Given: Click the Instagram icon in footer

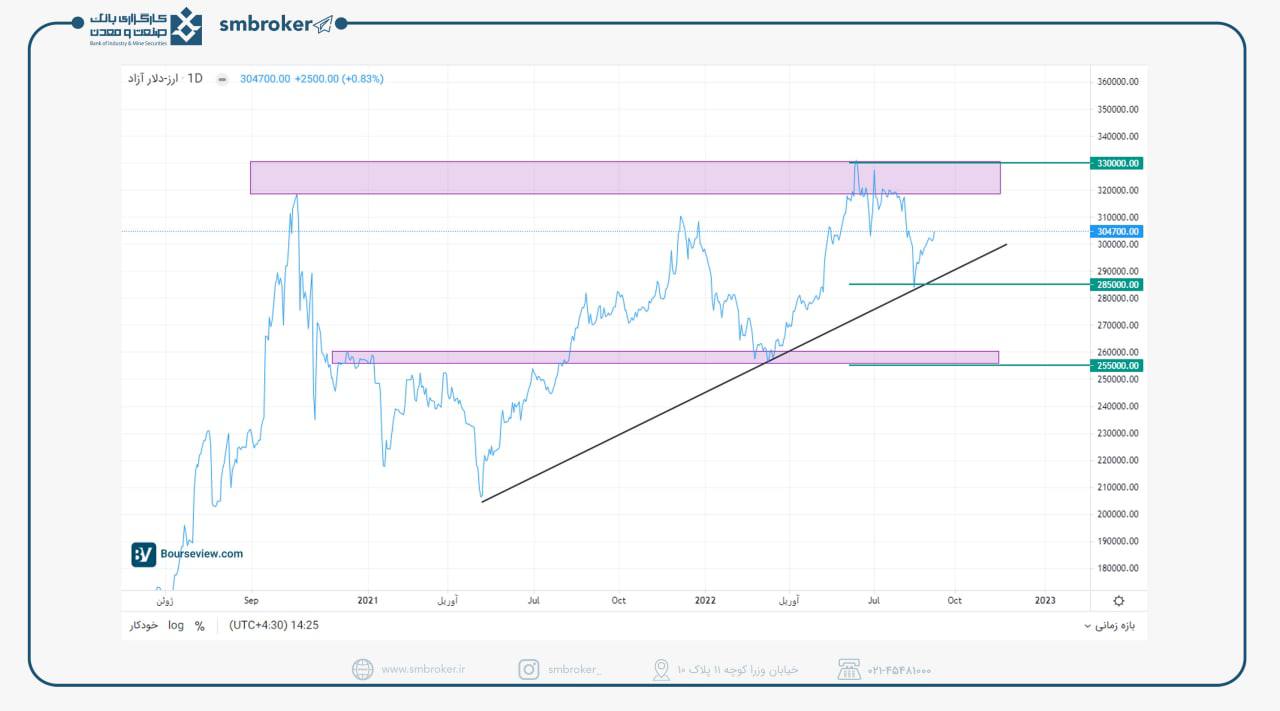Looking at the screenshot, I should [x=528, y=669].
